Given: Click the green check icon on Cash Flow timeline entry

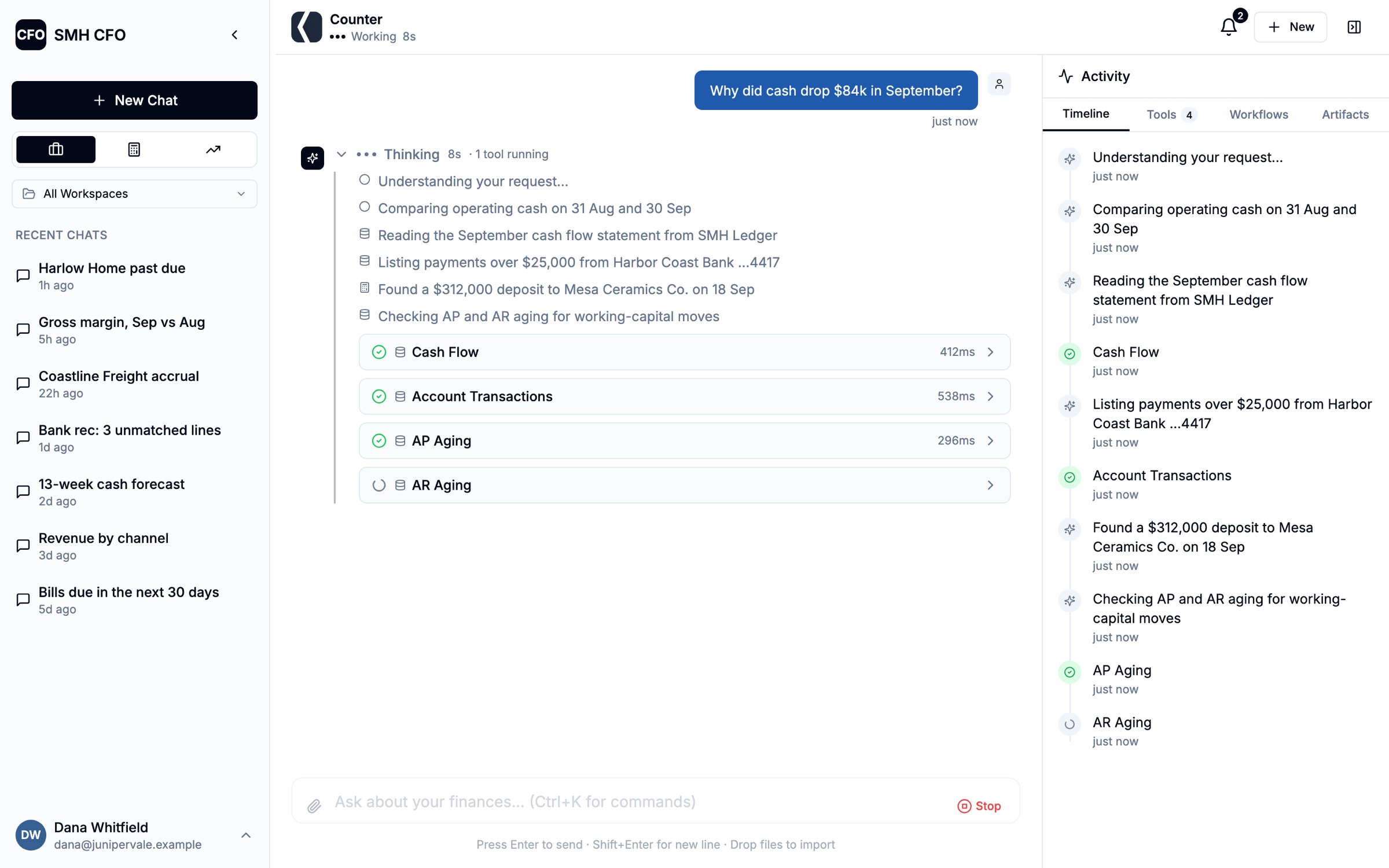Looking at the screenshot, I should coord(1070,354).
